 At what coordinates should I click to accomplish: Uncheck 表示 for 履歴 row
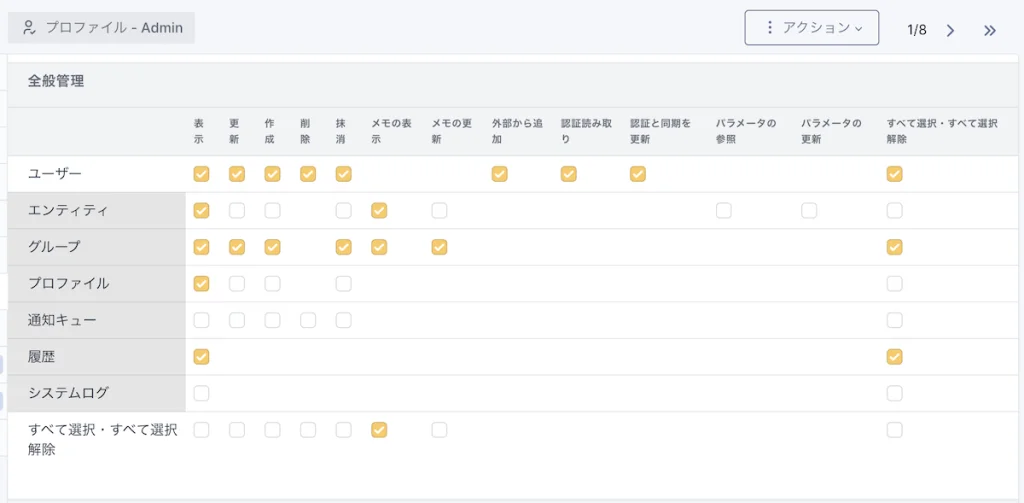pos(202,357)
